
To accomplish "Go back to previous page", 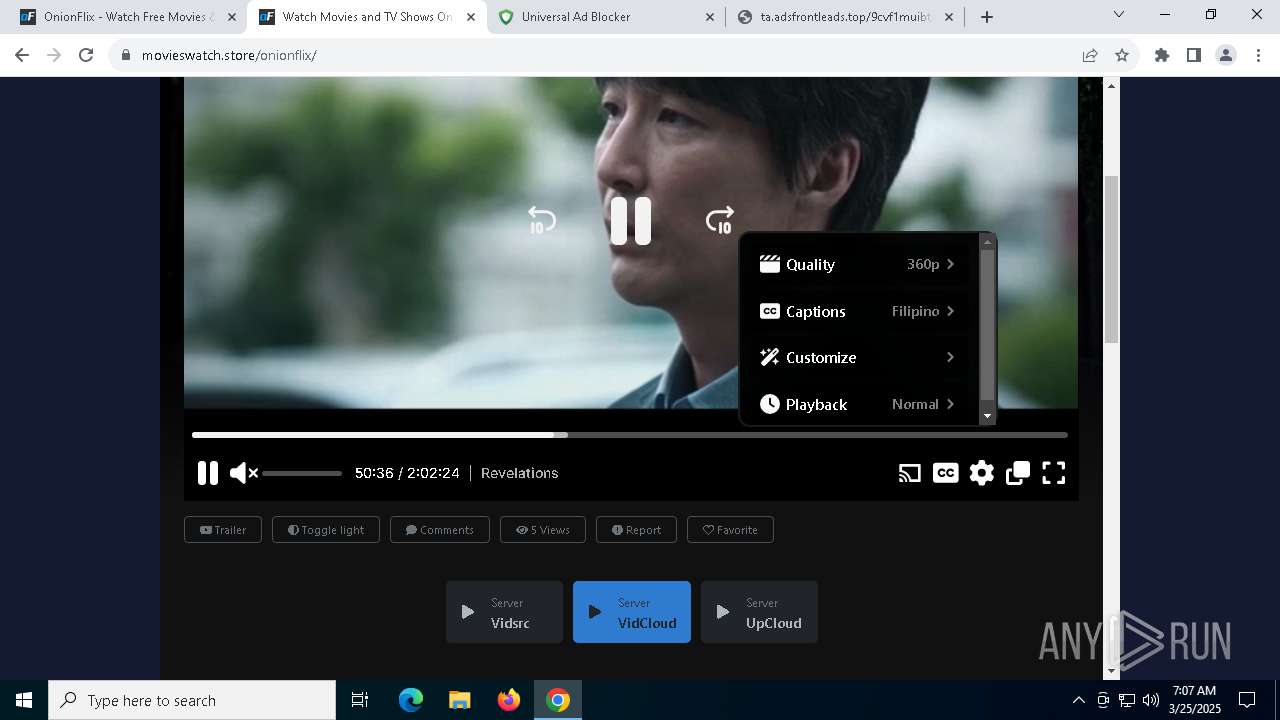I will tap(22, 55).
